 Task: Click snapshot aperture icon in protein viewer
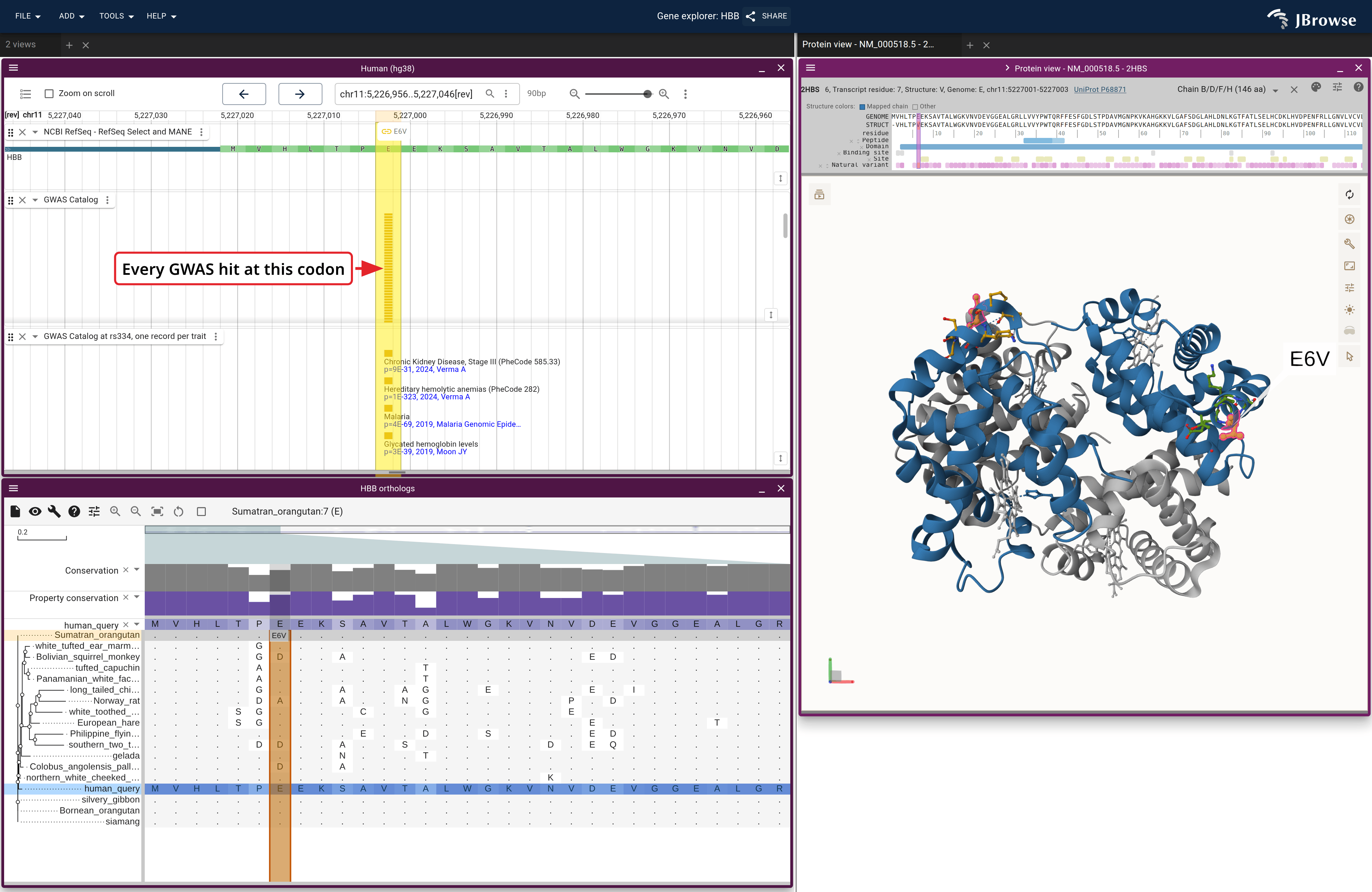pos(1349,219)
